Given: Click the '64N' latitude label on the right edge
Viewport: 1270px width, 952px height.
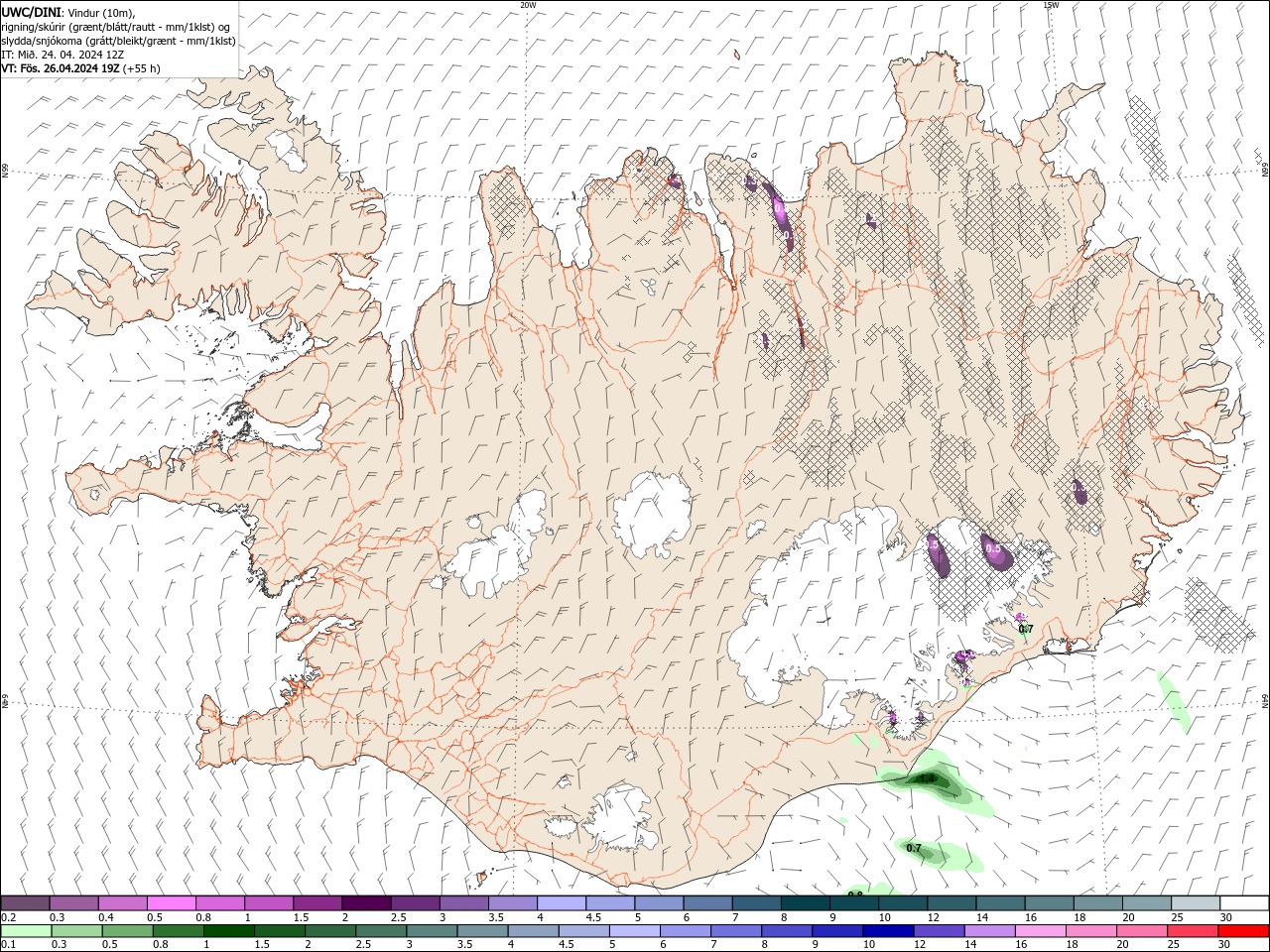Looking at the screenshot, I should click(1265, 699).
